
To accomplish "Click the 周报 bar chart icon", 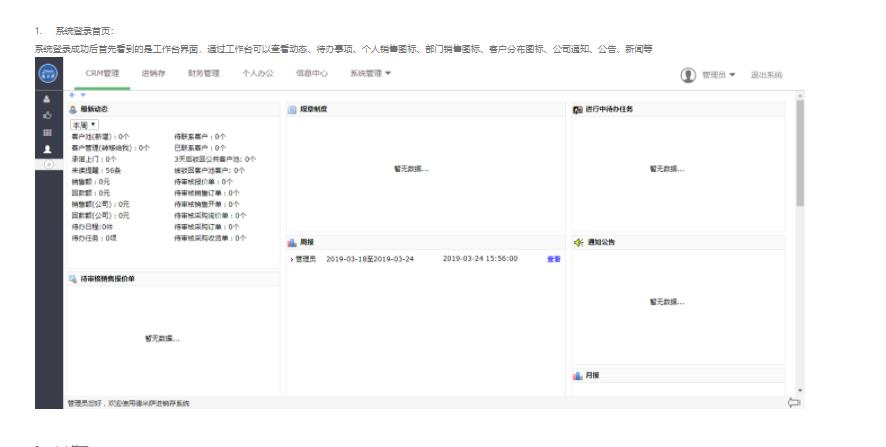I will 292,242.
